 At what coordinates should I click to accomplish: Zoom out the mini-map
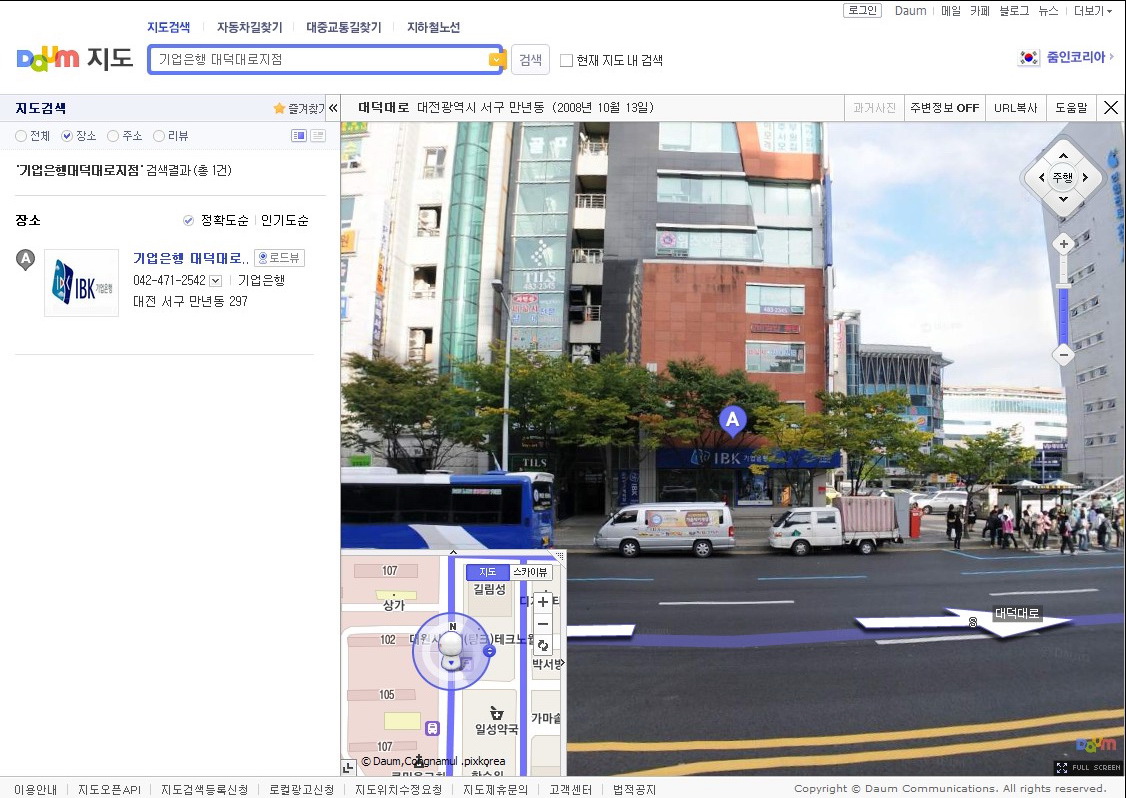pos(543,623)
